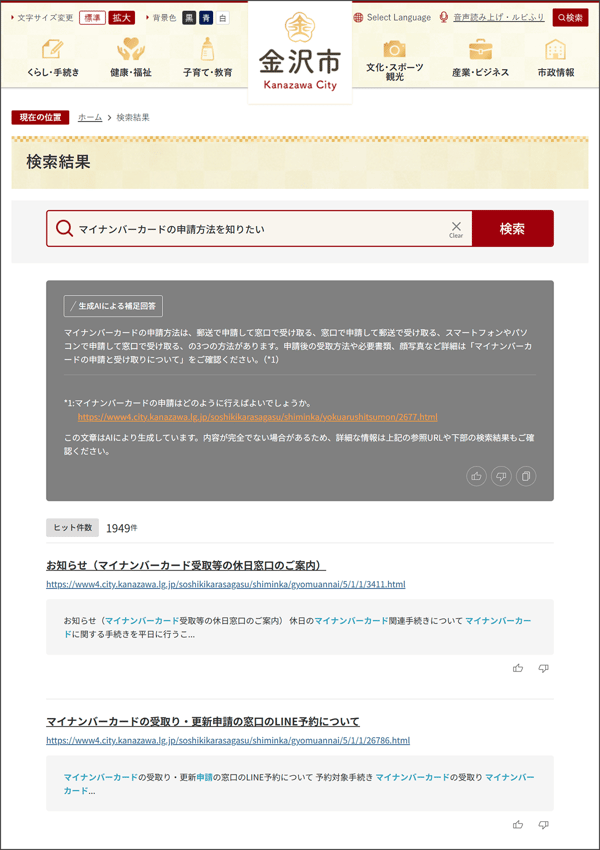Viewport: 600px width, 850px height.
Task: Like the LINE予約について search result
Action: click(518, 825)
